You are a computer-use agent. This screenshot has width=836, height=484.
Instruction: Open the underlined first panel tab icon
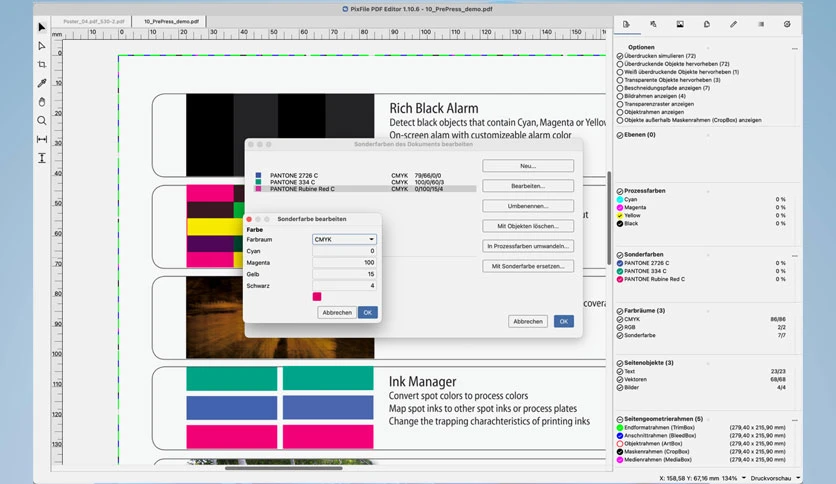tap(626, 25)
